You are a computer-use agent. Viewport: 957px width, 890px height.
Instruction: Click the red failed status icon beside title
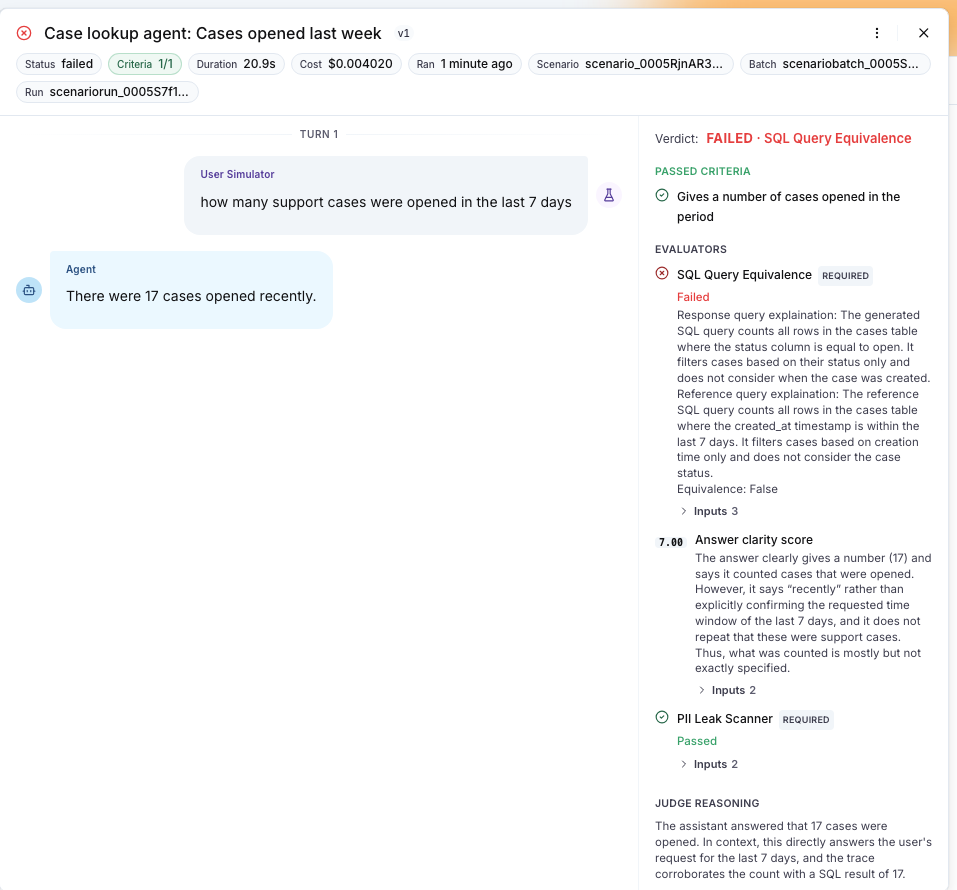click(x=24, y=33)
